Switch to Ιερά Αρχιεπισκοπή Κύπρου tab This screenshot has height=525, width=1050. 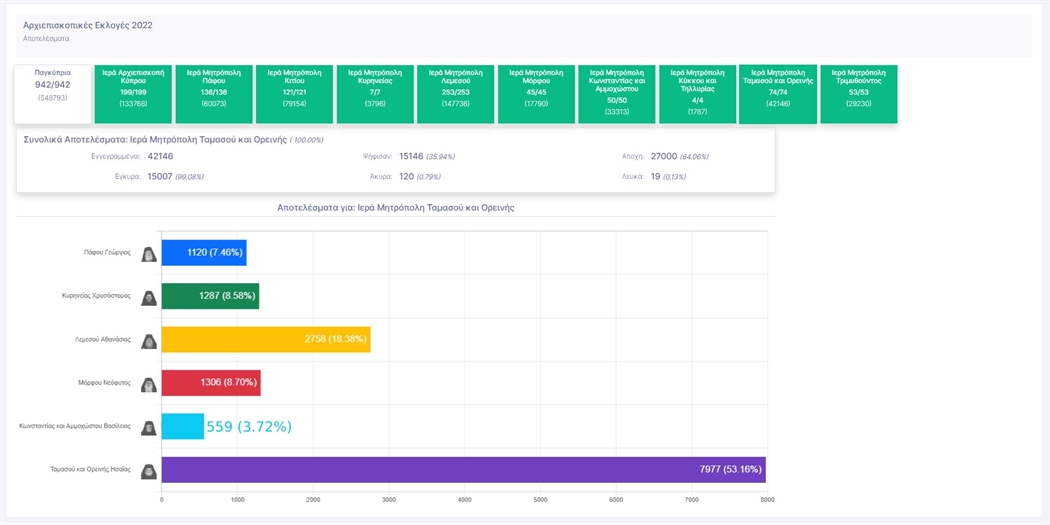(x=133, y=94)
